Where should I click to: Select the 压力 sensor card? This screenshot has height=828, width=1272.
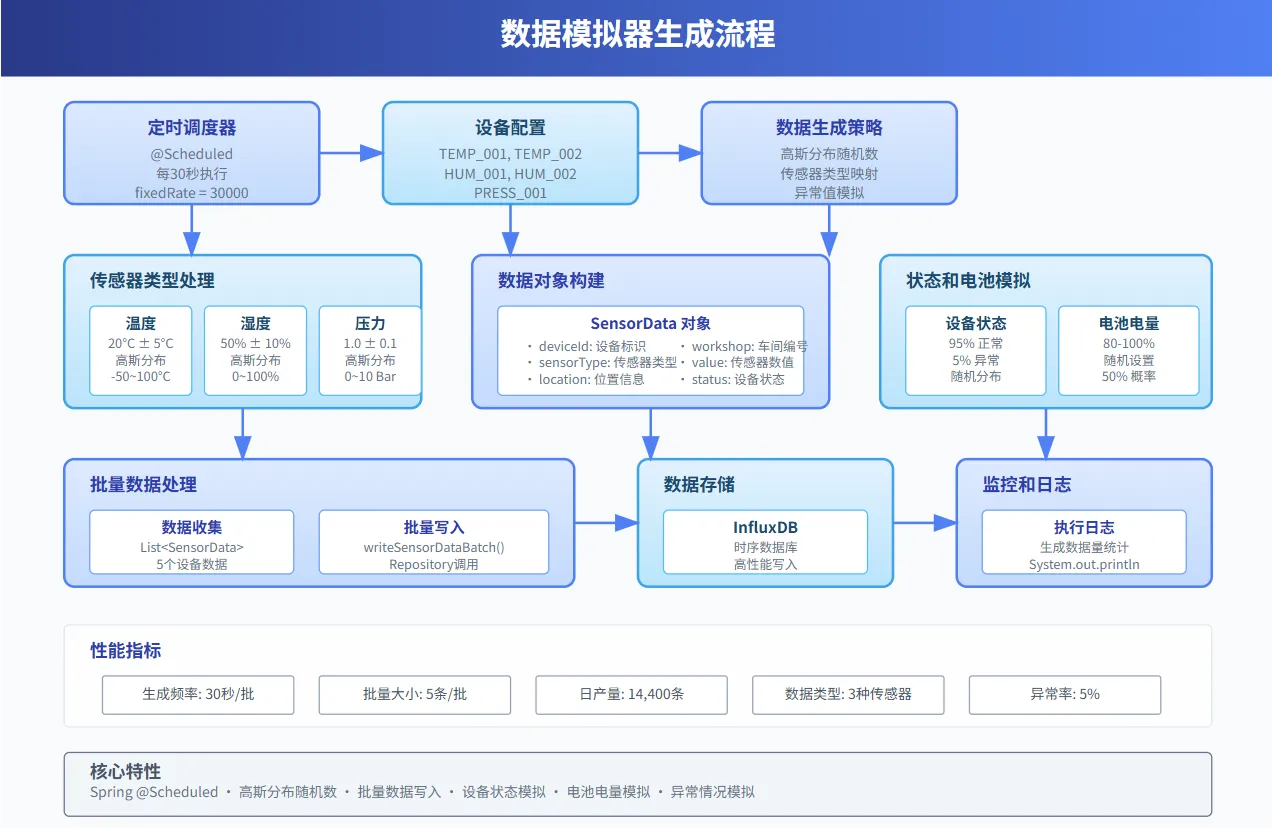point(370,350)
